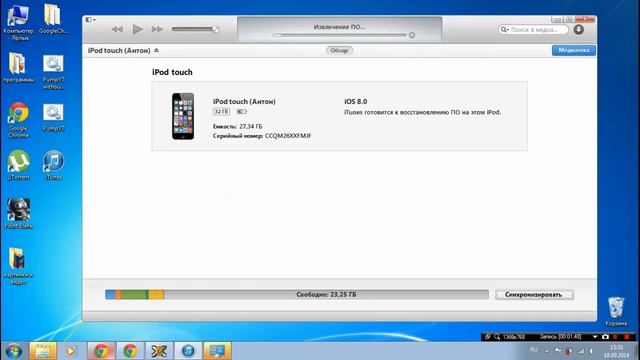This screenshot has height=360, width=640.
Task: Open the GoogleCh... folder on desktop
Action: point(53,19)
